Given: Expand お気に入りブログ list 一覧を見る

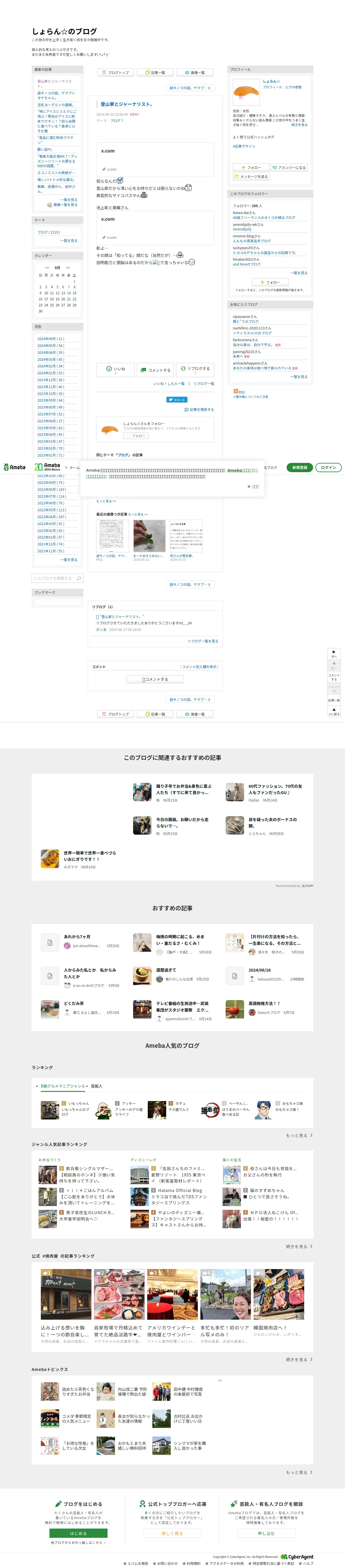Looking at the screenshot, I should click(x=299, y=377).
